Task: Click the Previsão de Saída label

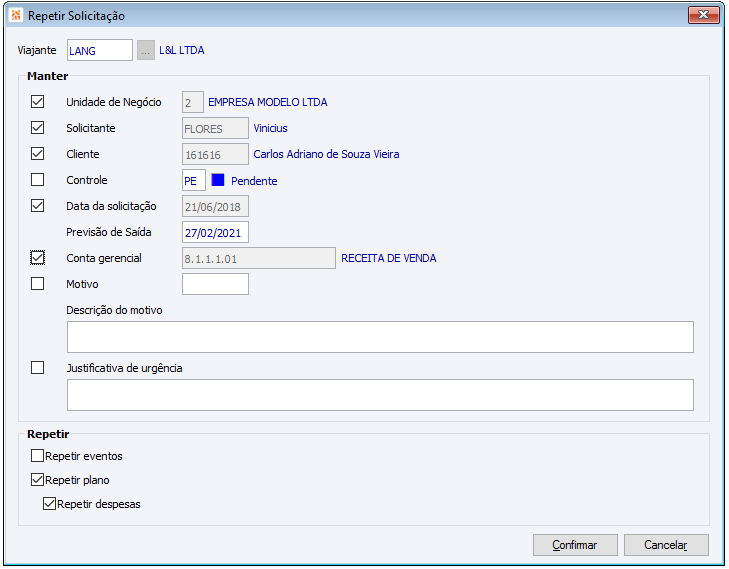Action: click(109, 232)
